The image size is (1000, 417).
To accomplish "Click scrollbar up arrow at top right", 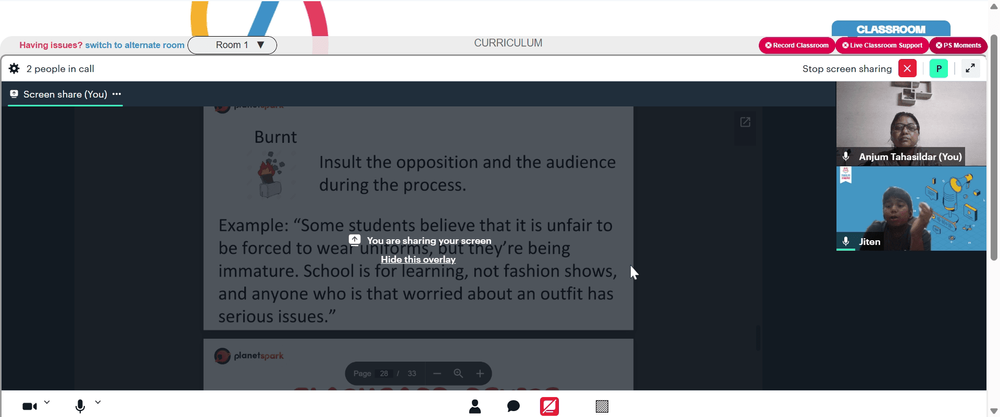I will click(994, 4).
